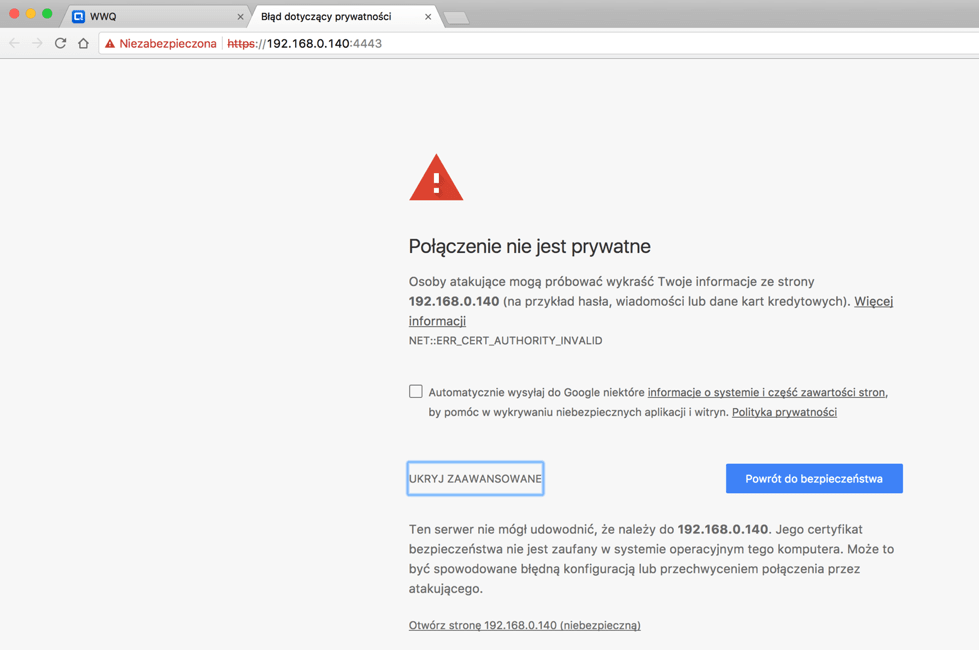Close the WWQ tab
979x650 pixels.
pyautogui.click(x=240, y=17)
